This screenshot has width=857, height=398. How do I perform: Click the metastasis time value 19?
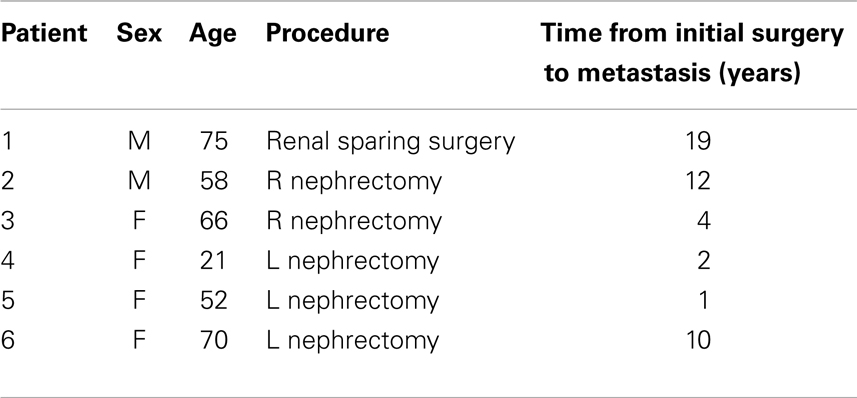point(697,142)
